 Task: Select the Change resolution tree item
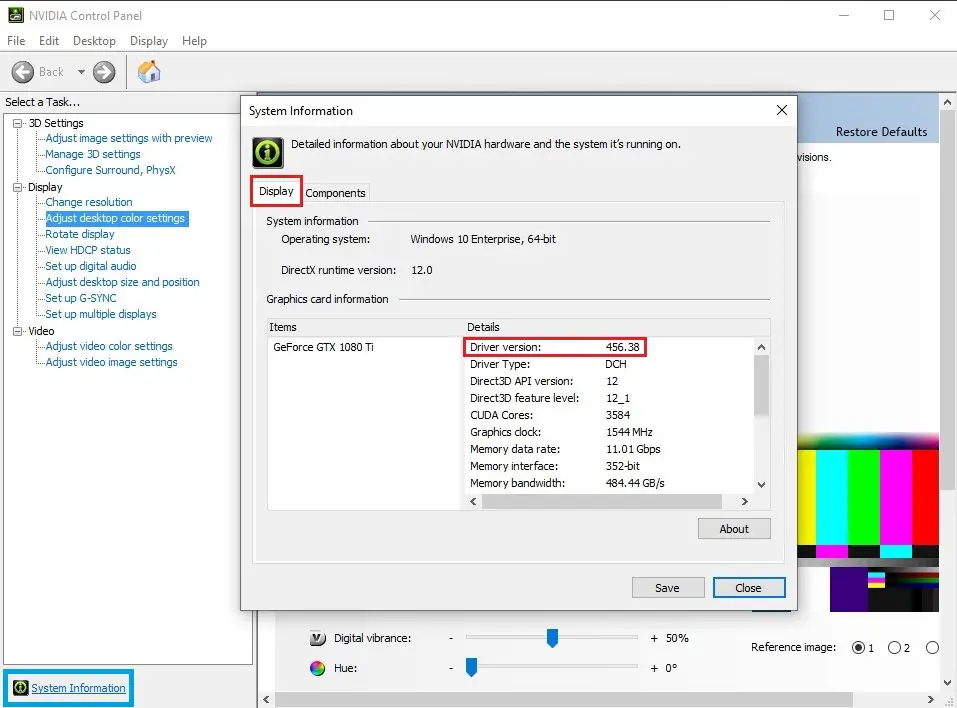pos(89,202)
